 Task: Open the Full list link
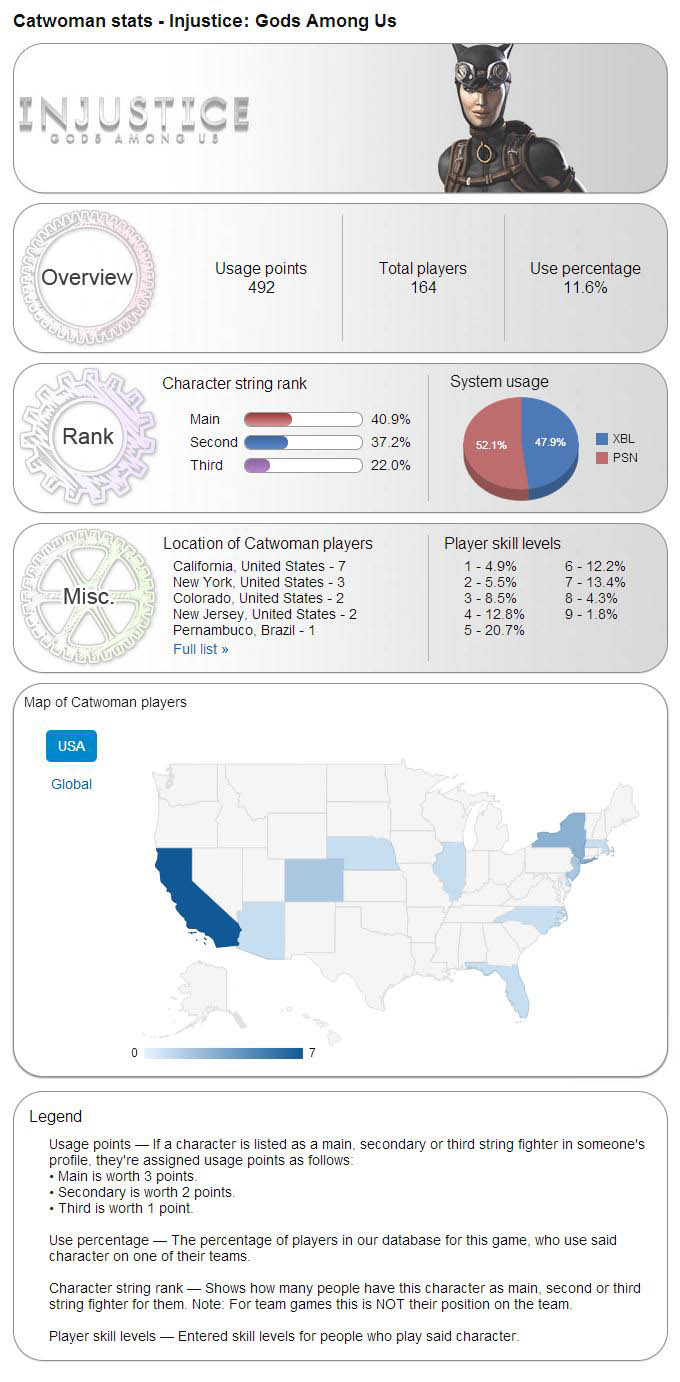click(x=200, y=649)
